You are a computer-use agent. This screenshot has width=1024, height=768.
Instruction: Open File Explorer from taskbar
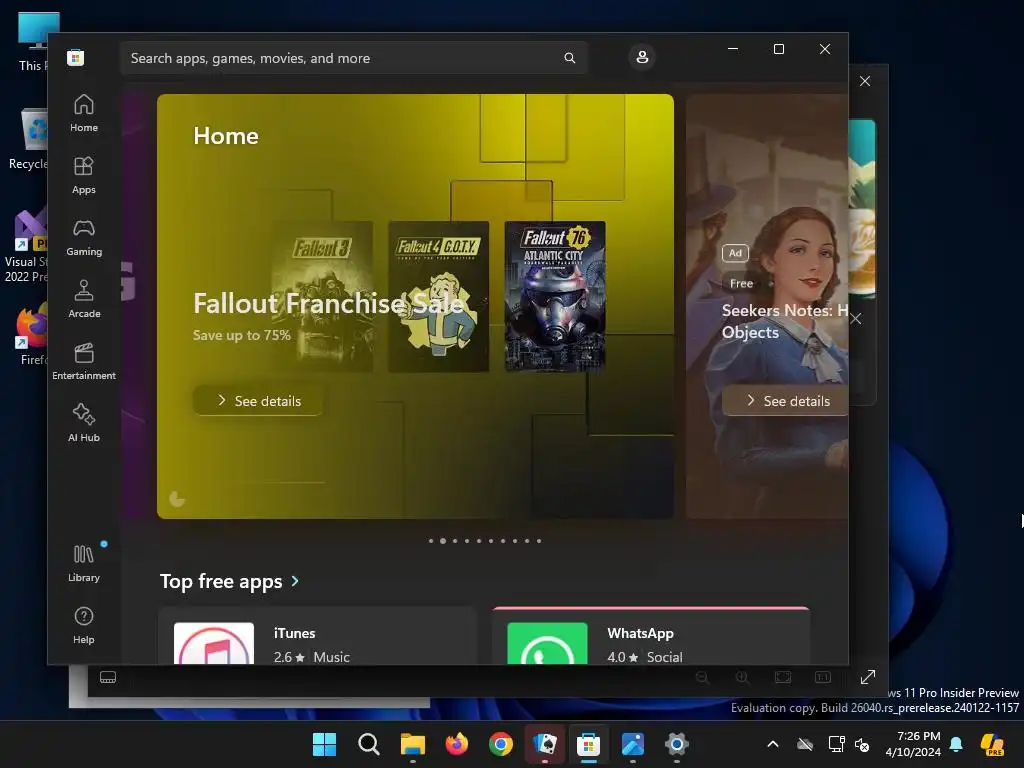[x=413, y=744]
